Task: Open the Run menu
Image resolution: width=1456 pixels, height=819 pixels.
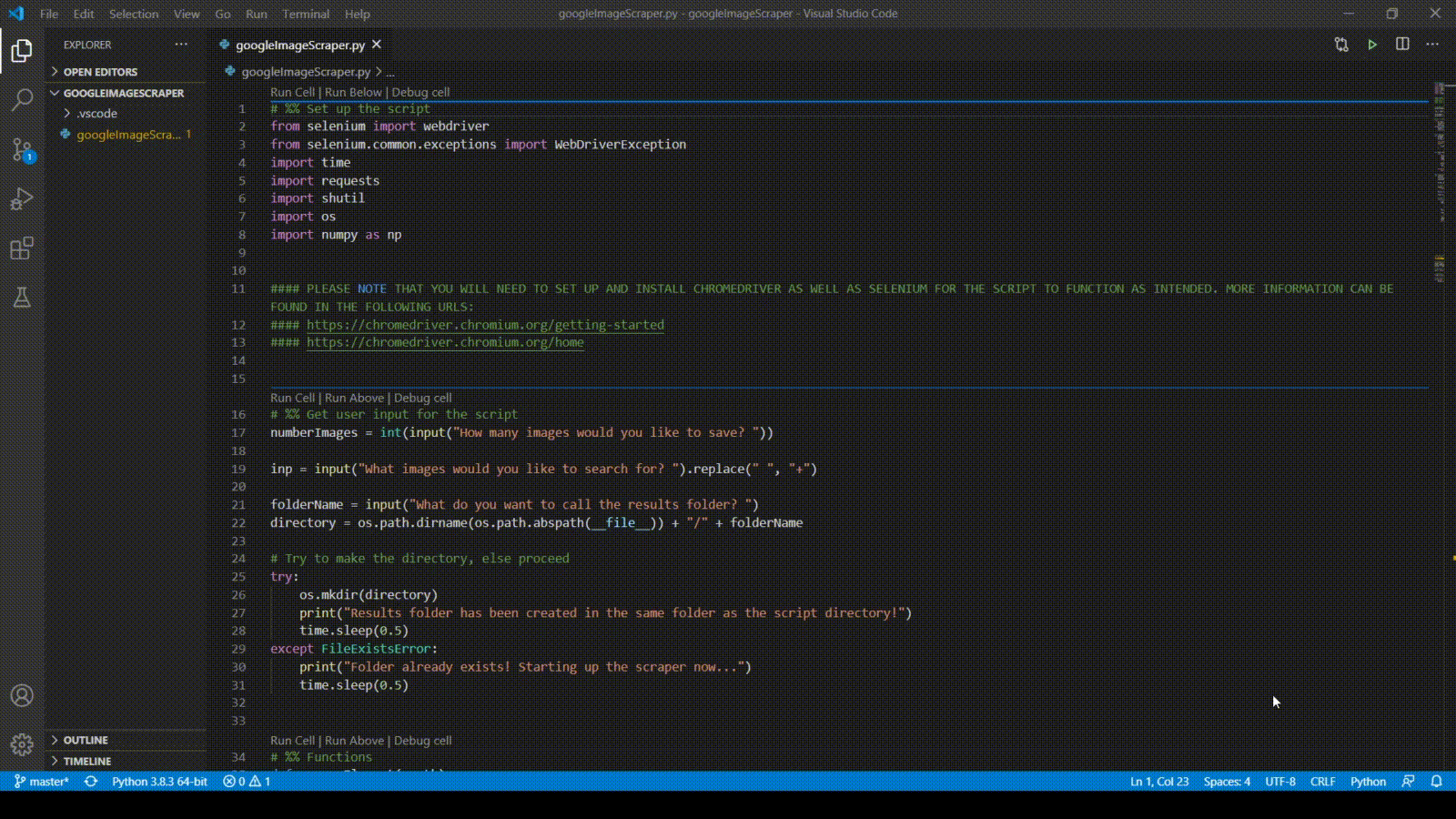Action: (x=257, y=14)
